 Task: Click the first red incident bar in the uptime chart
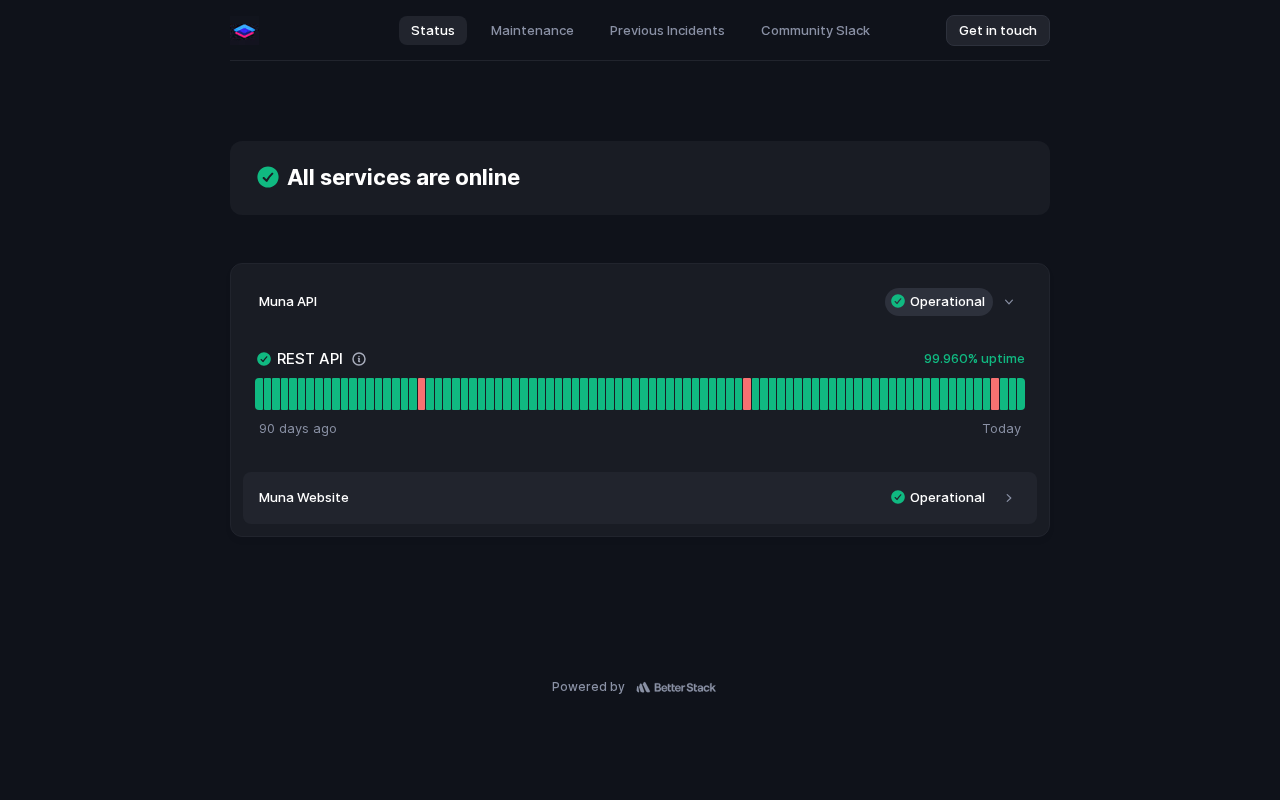(422, 394)
